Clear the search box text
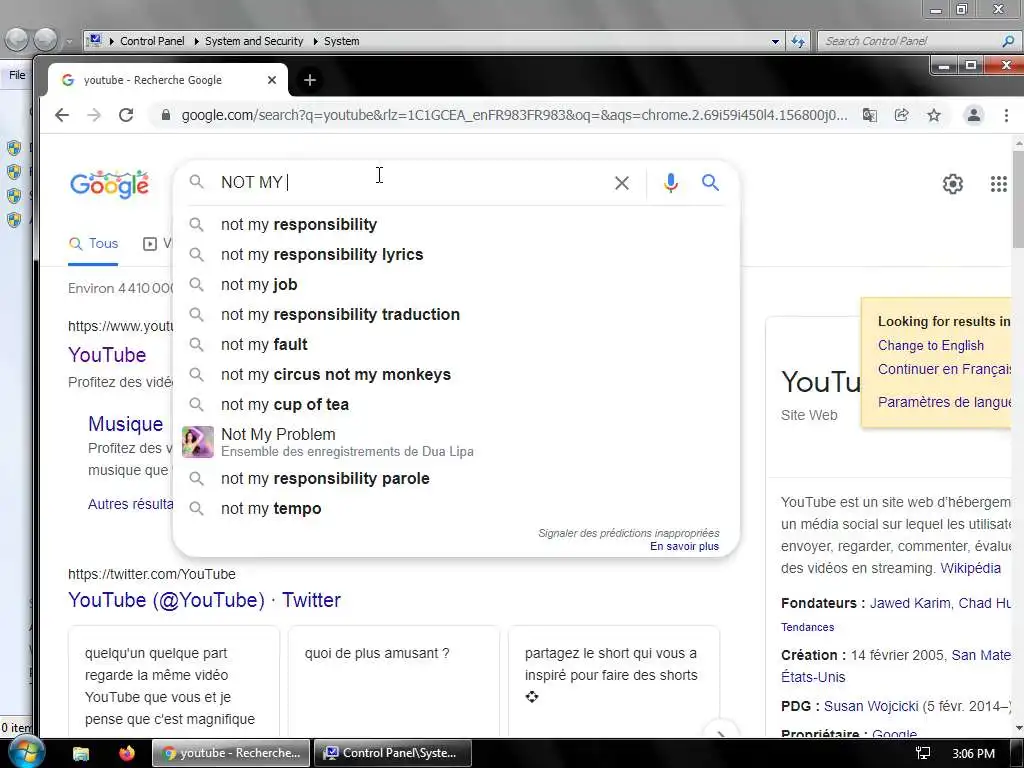This screenshot has height=768, width=1024. 622,183
